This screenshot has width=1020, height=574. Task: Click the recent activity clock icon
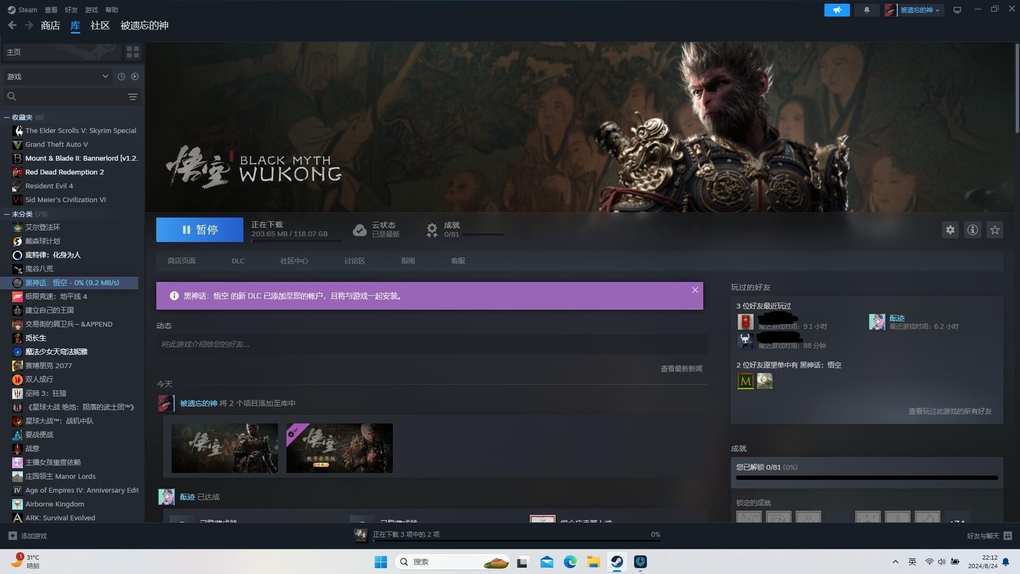point(121,76)
